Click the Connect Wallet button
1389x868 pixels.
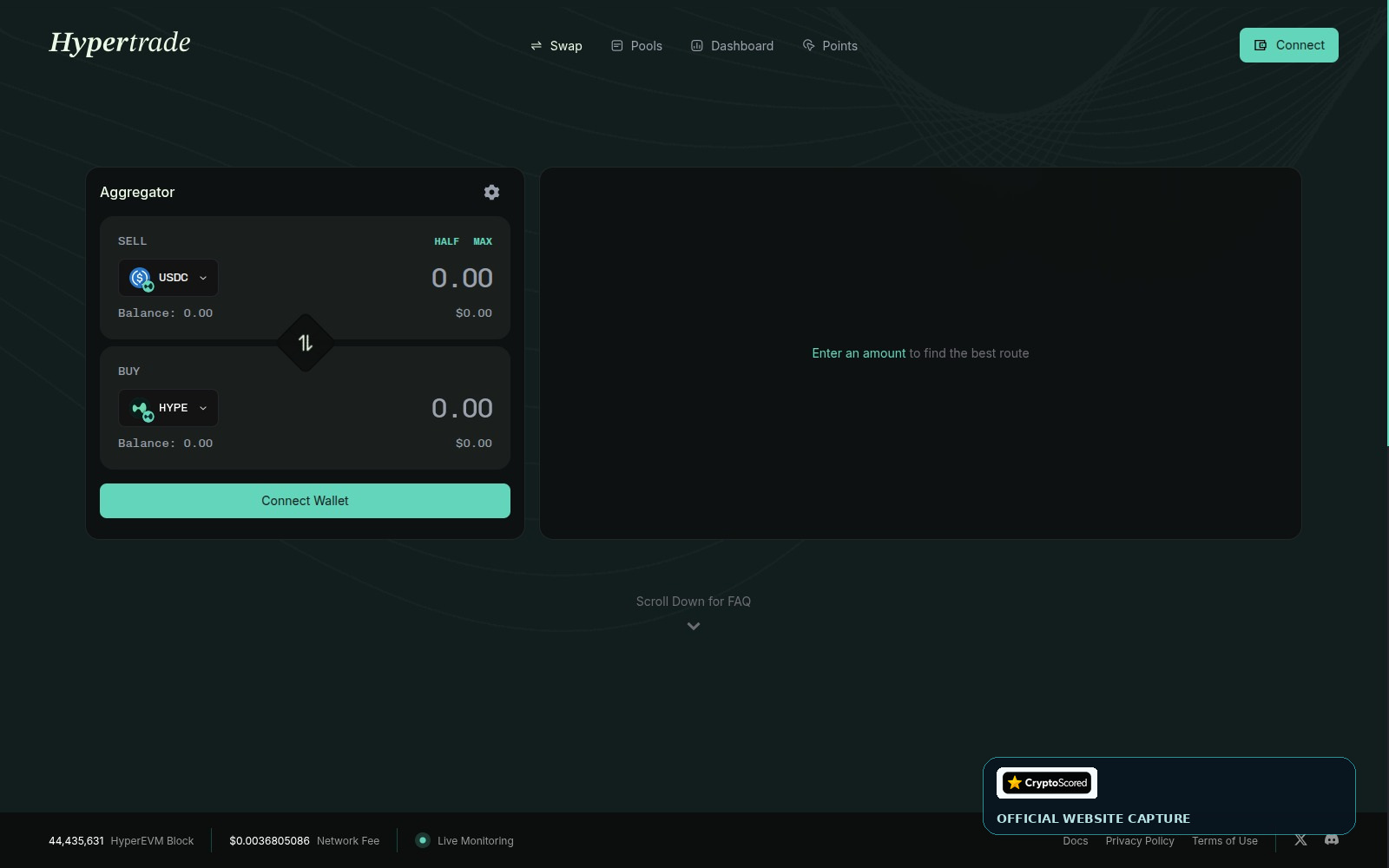305,501
